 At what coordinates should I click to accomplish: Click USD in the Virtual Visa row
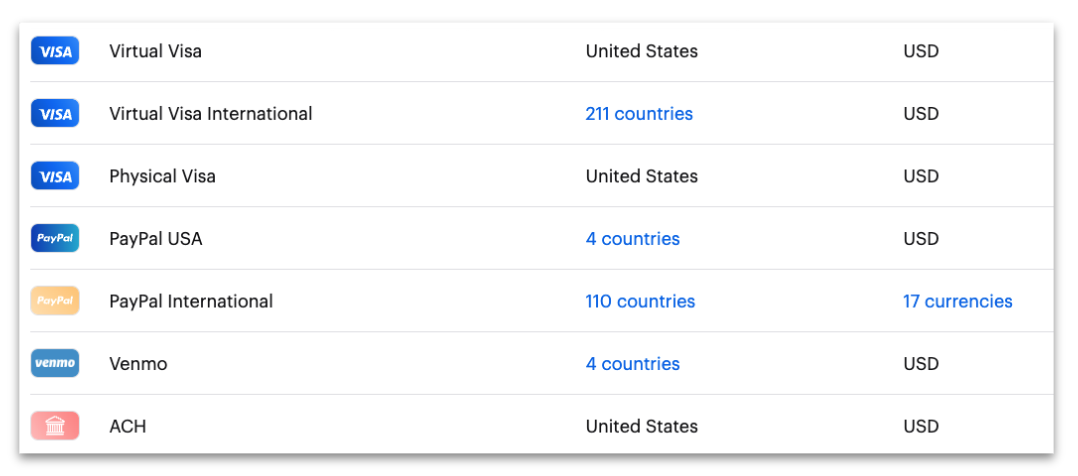(921, 51)
